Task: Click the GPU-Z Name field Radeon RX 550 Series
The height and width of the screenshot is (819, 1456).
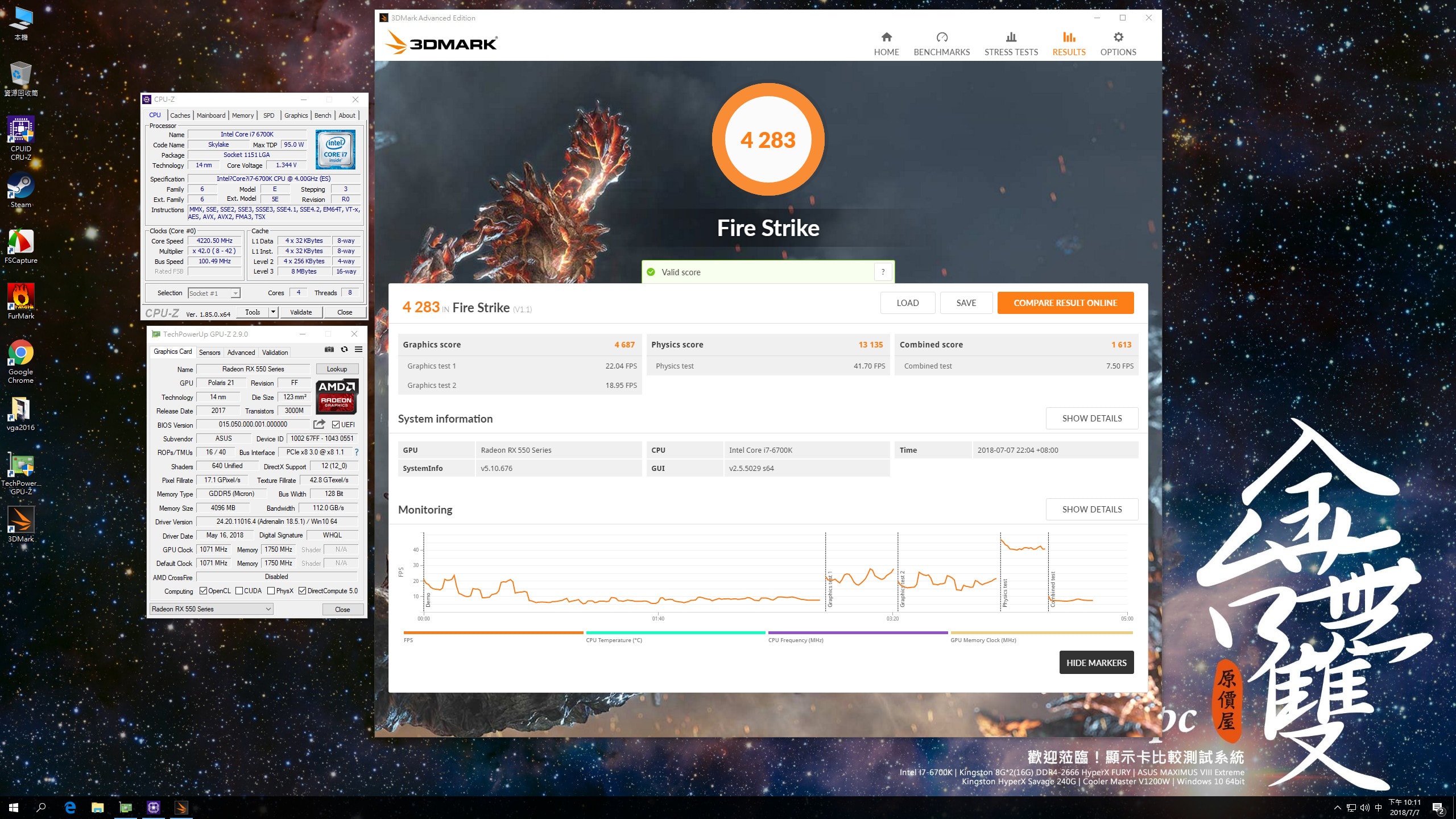Action: (253, 369)
